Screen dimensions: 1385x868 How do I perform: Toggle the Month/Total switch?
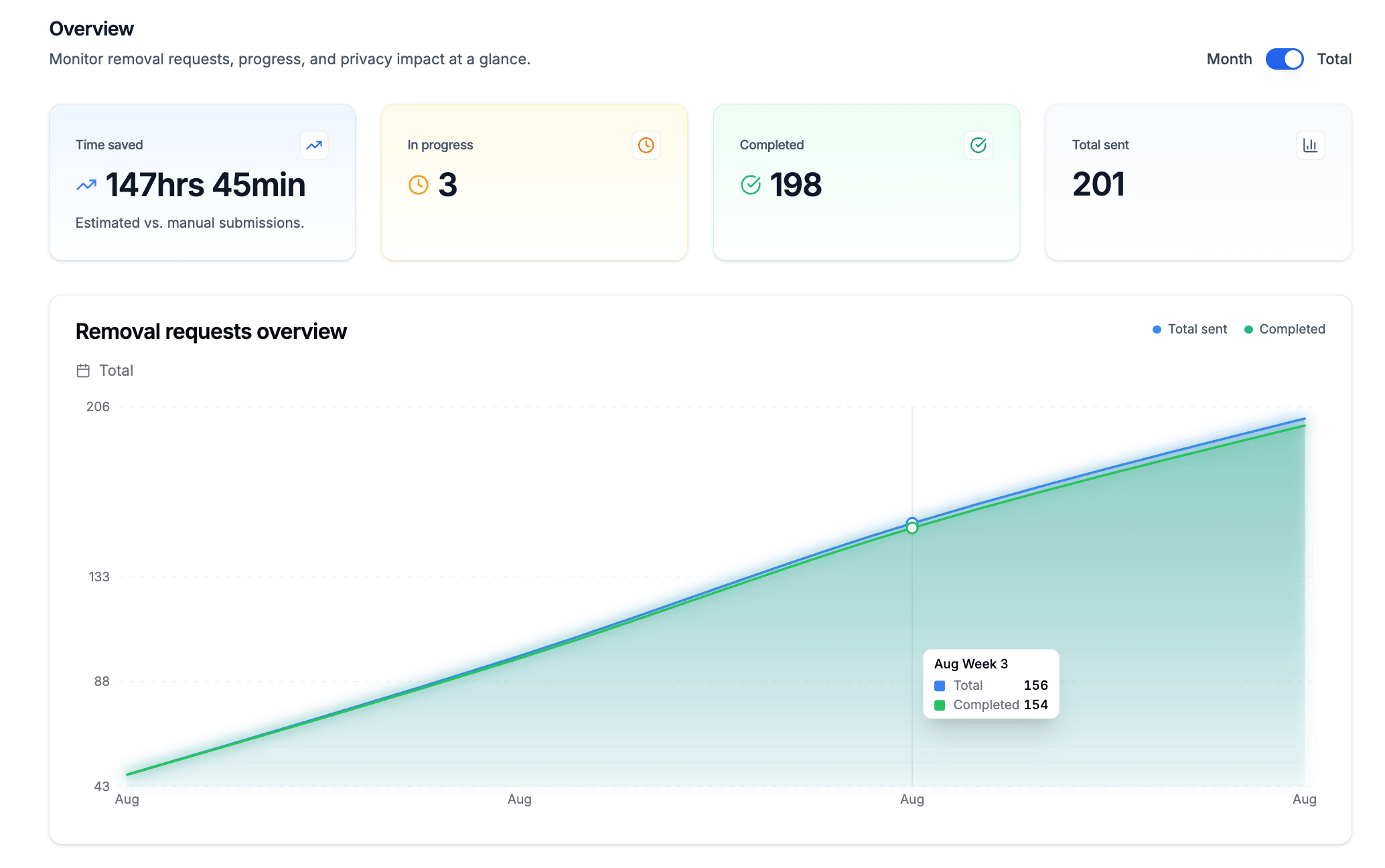(x=1284, y=59)
